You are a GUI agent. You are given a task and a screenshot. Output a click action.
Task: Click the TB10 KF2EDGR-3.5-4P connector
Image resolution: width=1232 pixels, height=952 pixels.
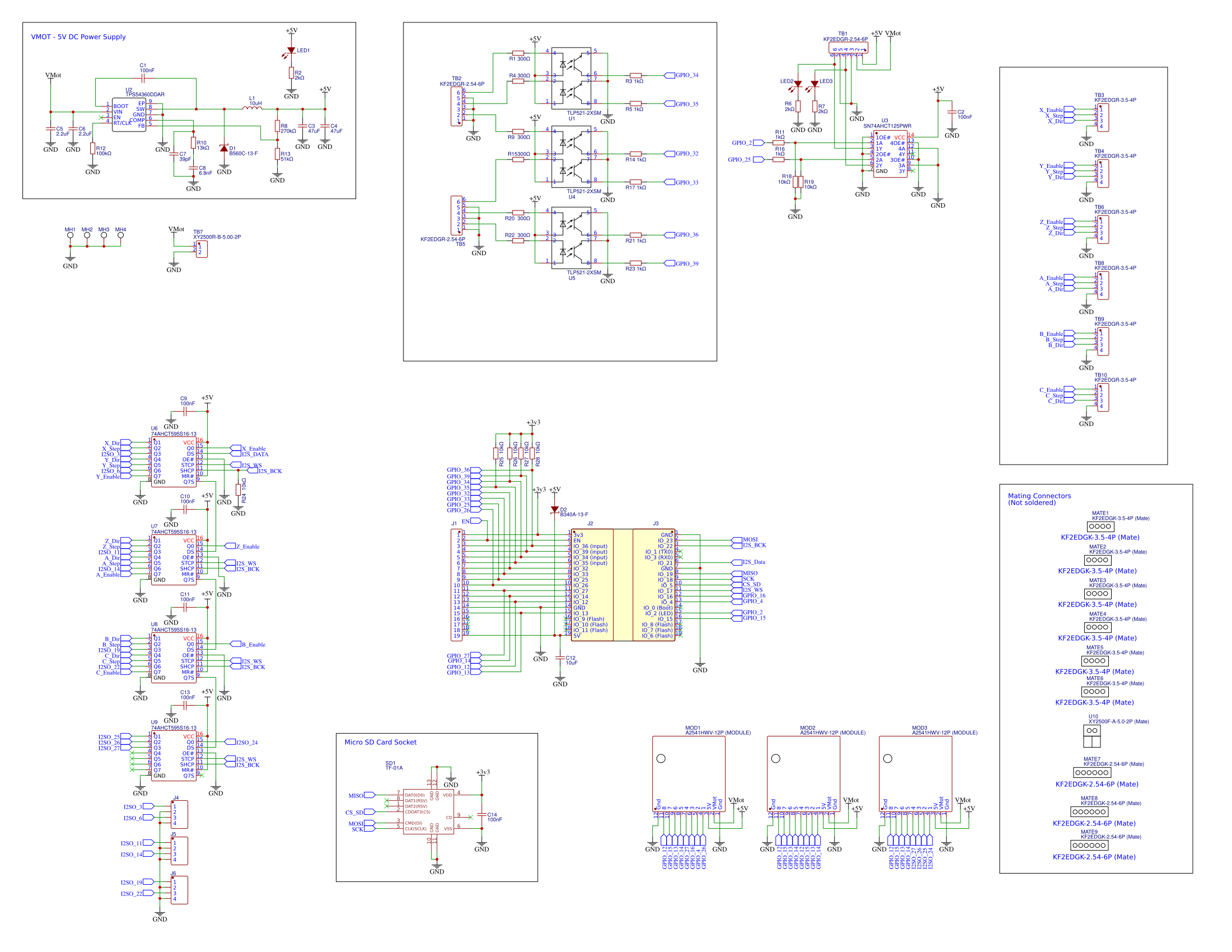[1103, 397]
